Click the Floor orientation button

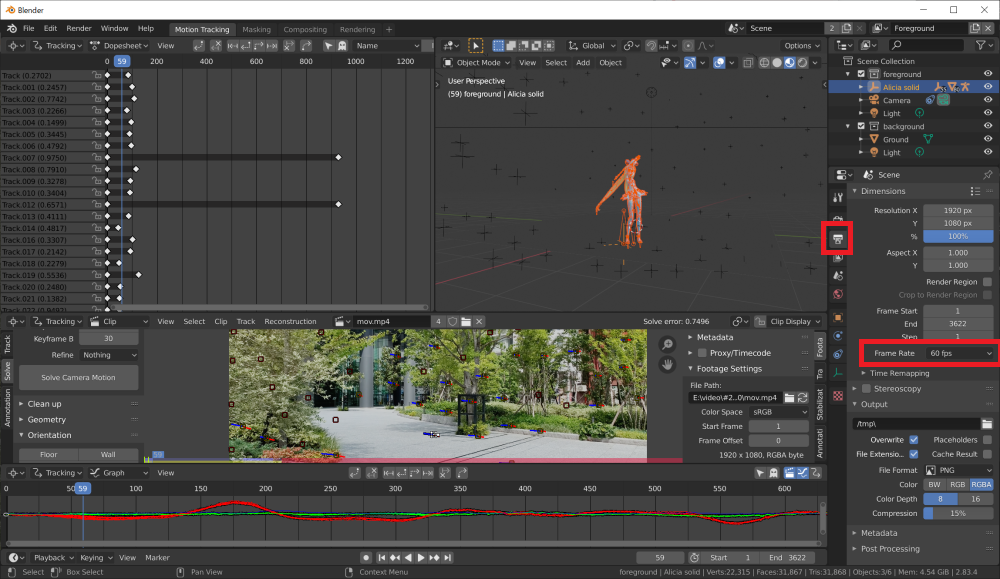(48, 454)
